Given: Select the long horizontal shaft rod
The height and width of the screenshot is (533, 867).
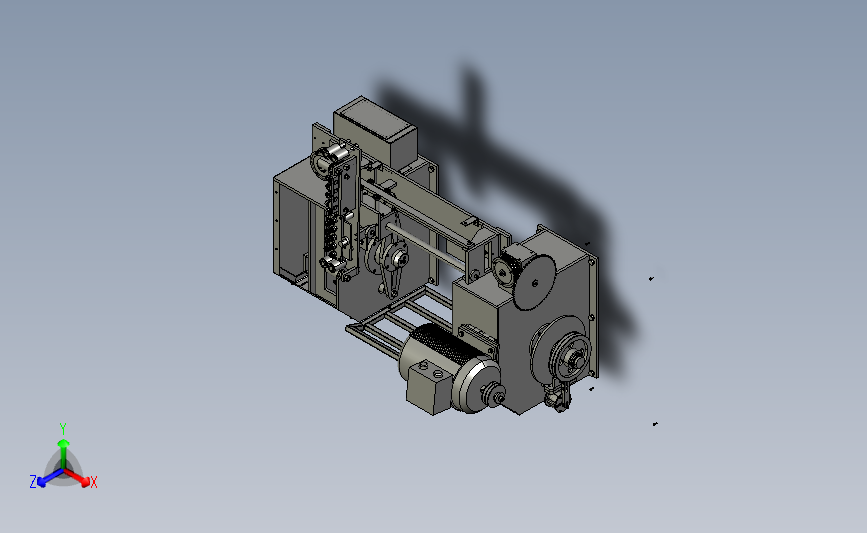Looking at the screenshot, I should tap(427, 247).
